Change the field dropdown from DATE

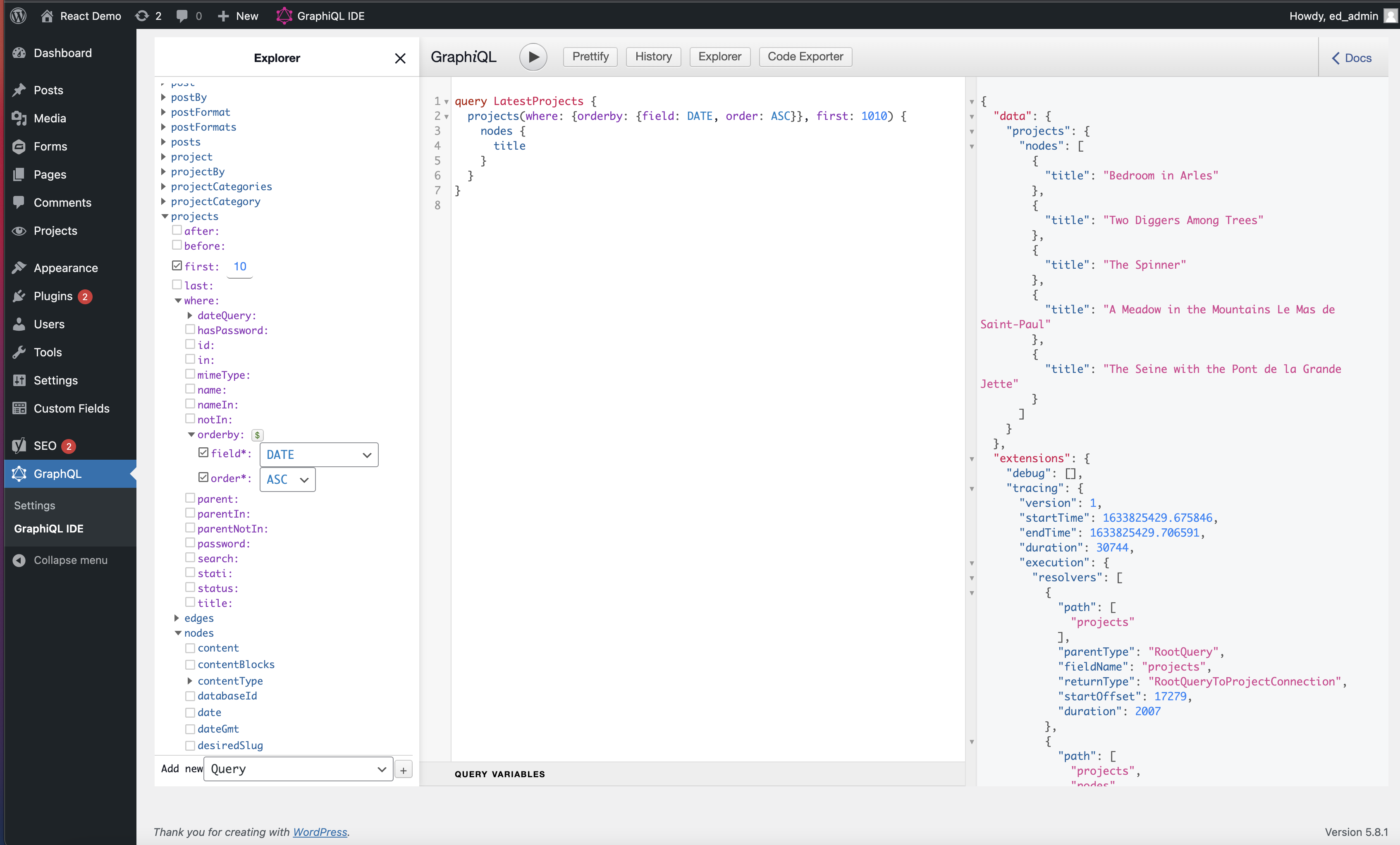(318, 454)
